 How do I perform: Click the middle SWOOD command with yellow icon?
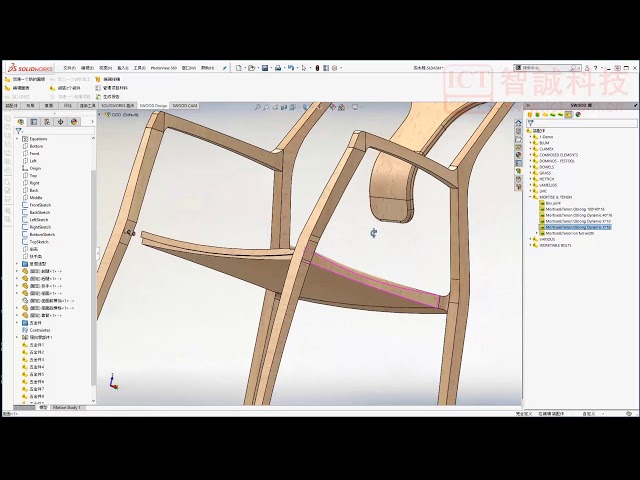pyautogui.click(x=65, y=88)
